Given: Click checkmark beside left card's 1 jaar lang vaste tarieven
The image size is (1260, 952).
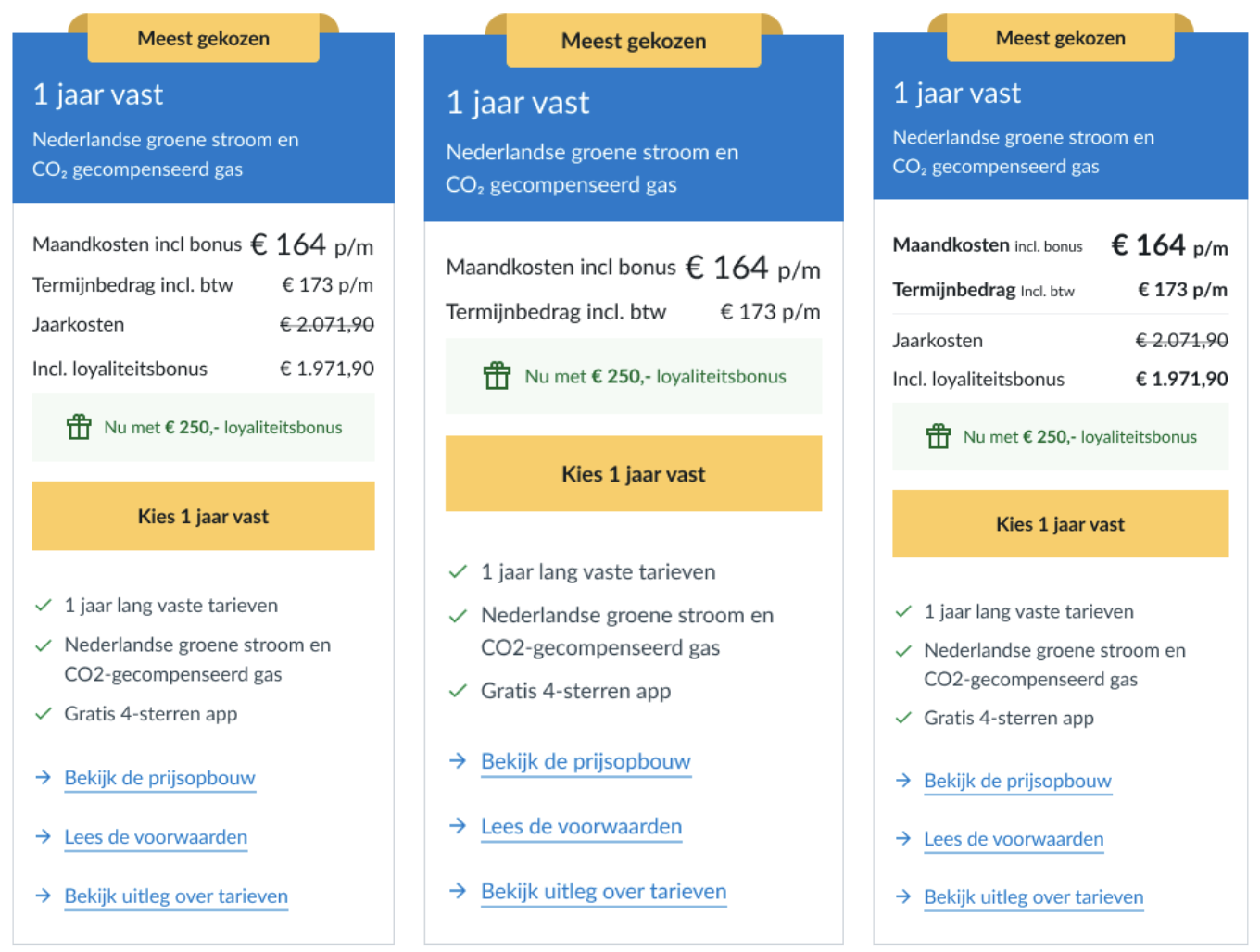Looking at the screenshot, I should tap(43, 606).
